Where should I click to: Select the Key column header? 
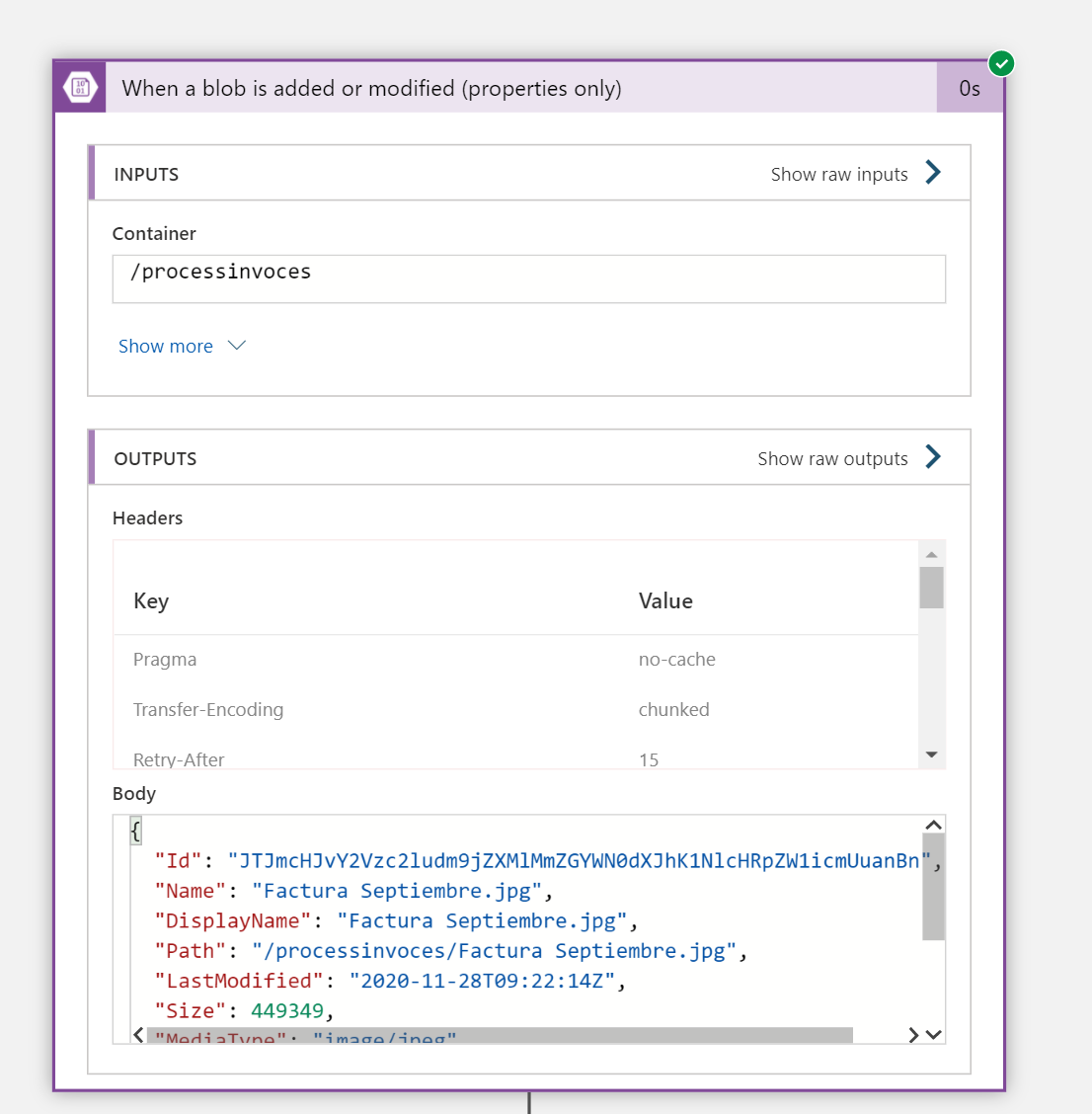(151, 601)
